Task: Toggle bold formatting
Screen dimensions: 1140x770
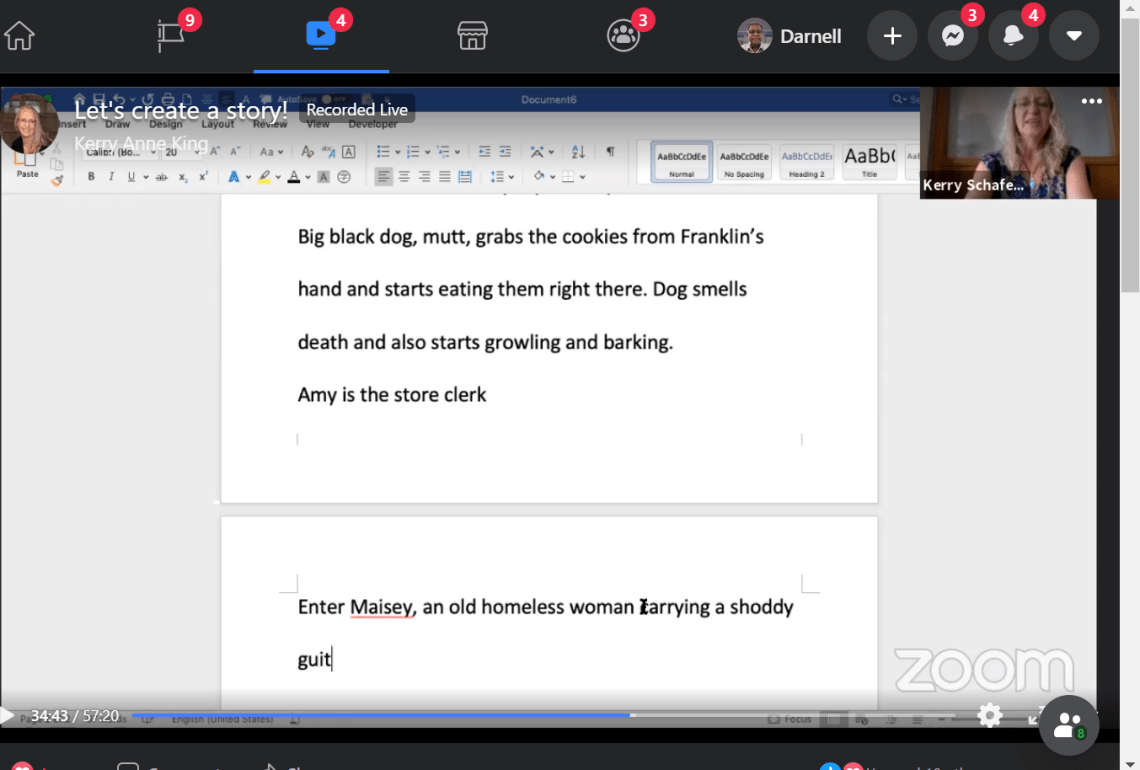Action: pos(90,175)
